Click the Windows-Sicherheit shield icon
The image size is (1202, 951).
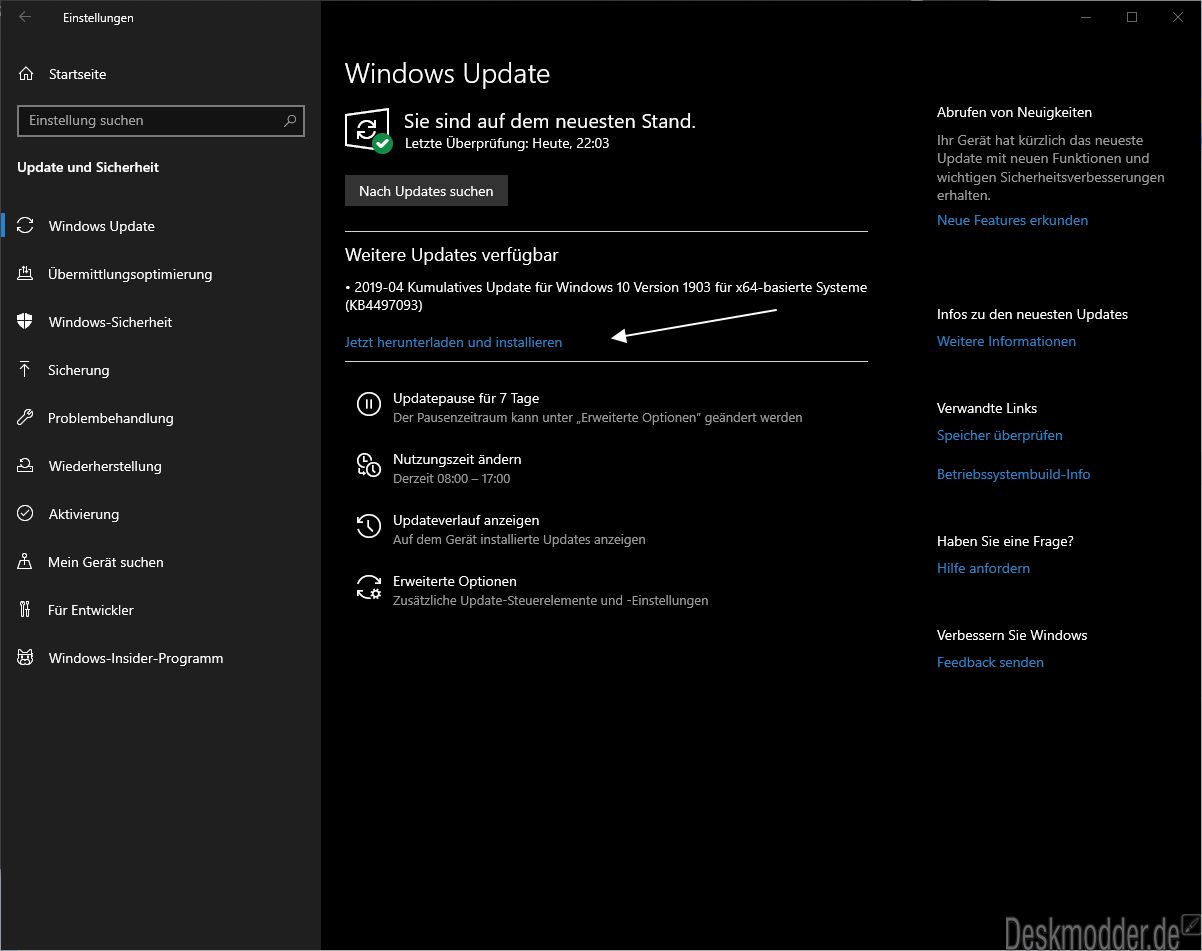click(26, 322)
